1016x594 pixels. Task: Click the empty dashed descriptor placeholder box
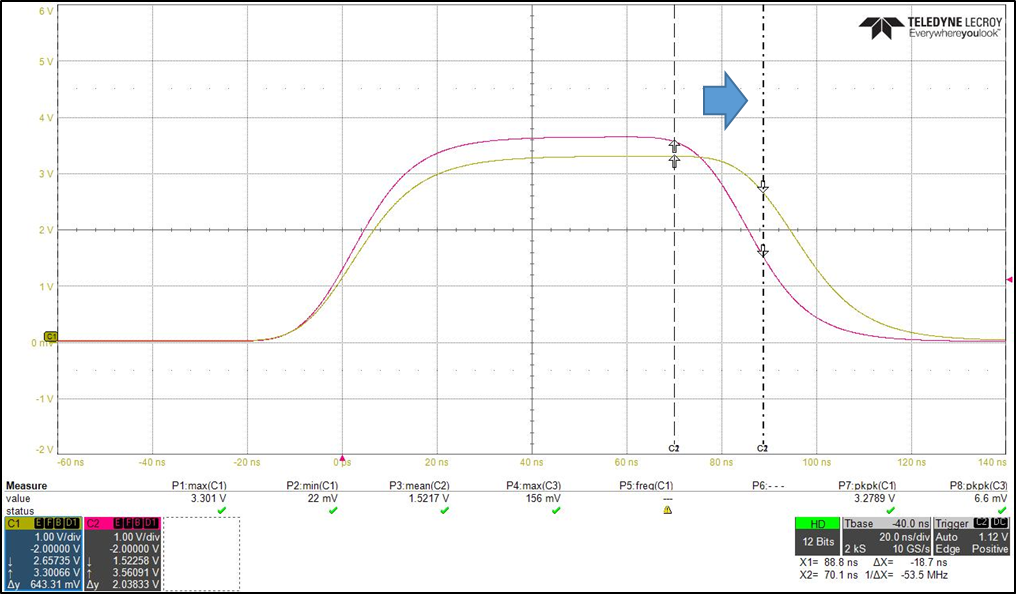pyautogui.click(x=201, y=554)
